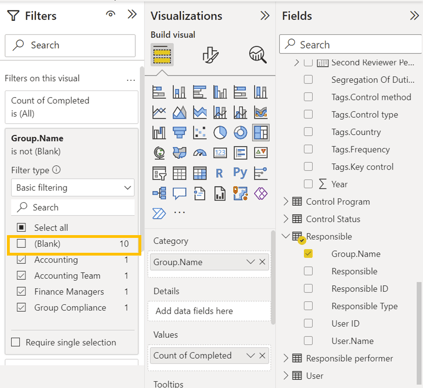Pick the Line chart visual
Screen dimensions: 423x388
point(159,113)
